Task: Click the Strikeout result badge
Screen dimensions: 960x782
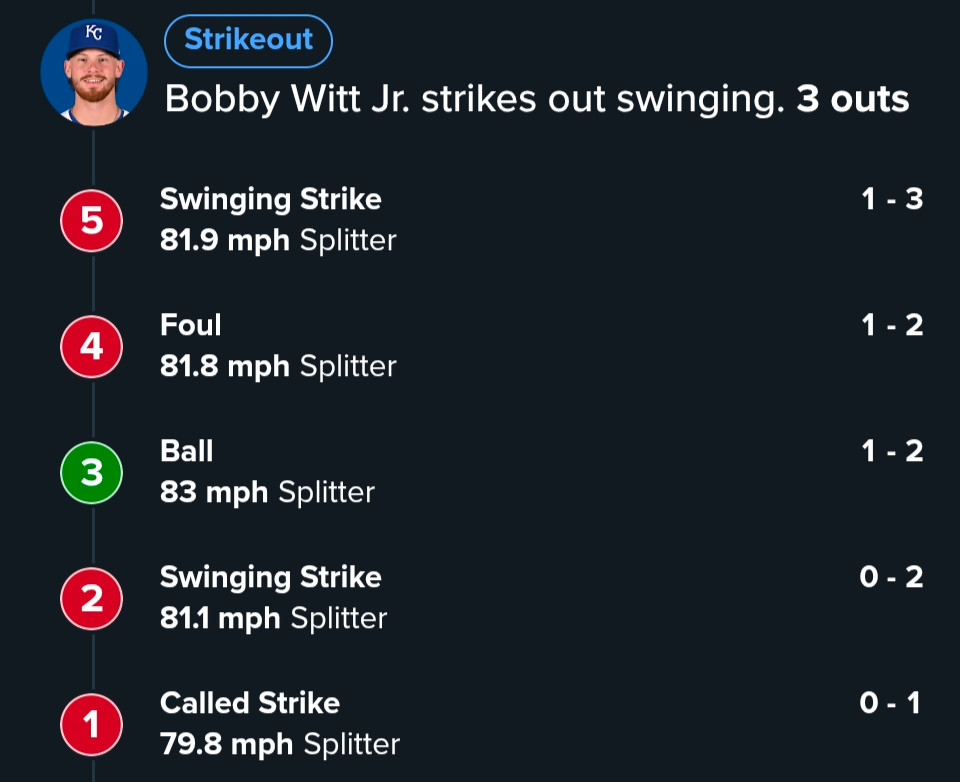Action: (248, 40)
